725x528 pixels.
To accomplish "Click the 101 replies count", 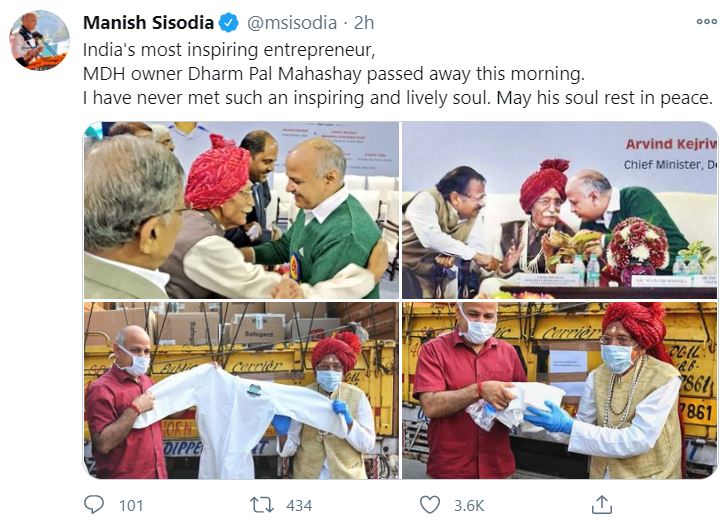I will [131, 505].
